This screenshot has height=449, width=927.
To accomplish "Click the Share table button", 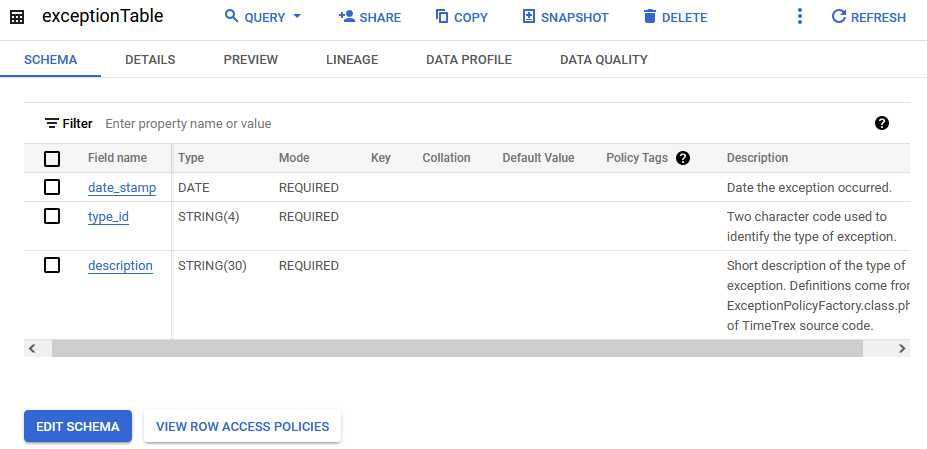I will [x=369, y=17].
